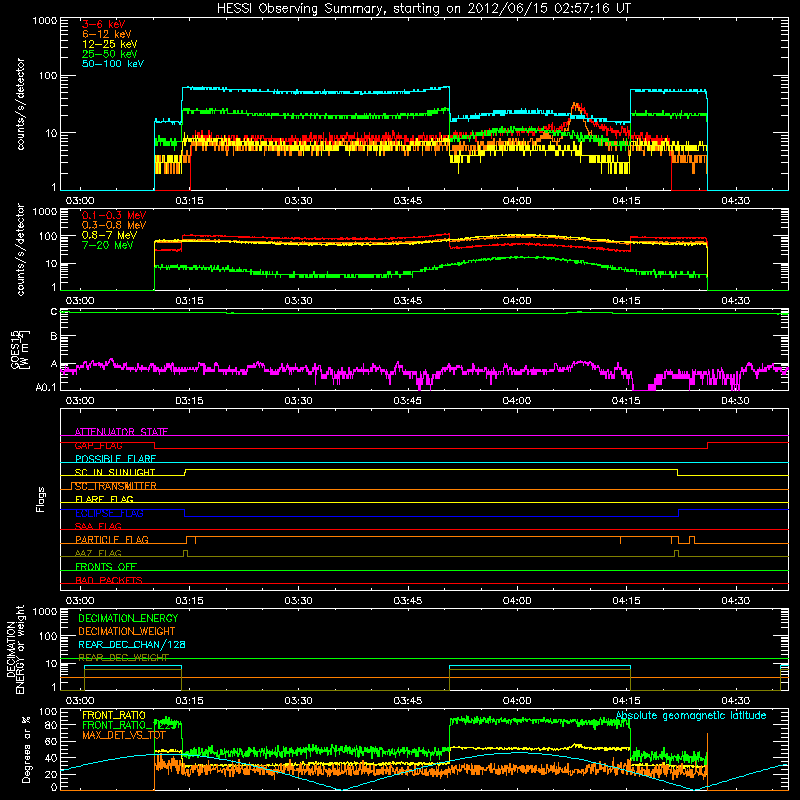Select the FLARE_FLAG label
The width and height of the screenshot is (800, 800).
(x=104, y=499)
